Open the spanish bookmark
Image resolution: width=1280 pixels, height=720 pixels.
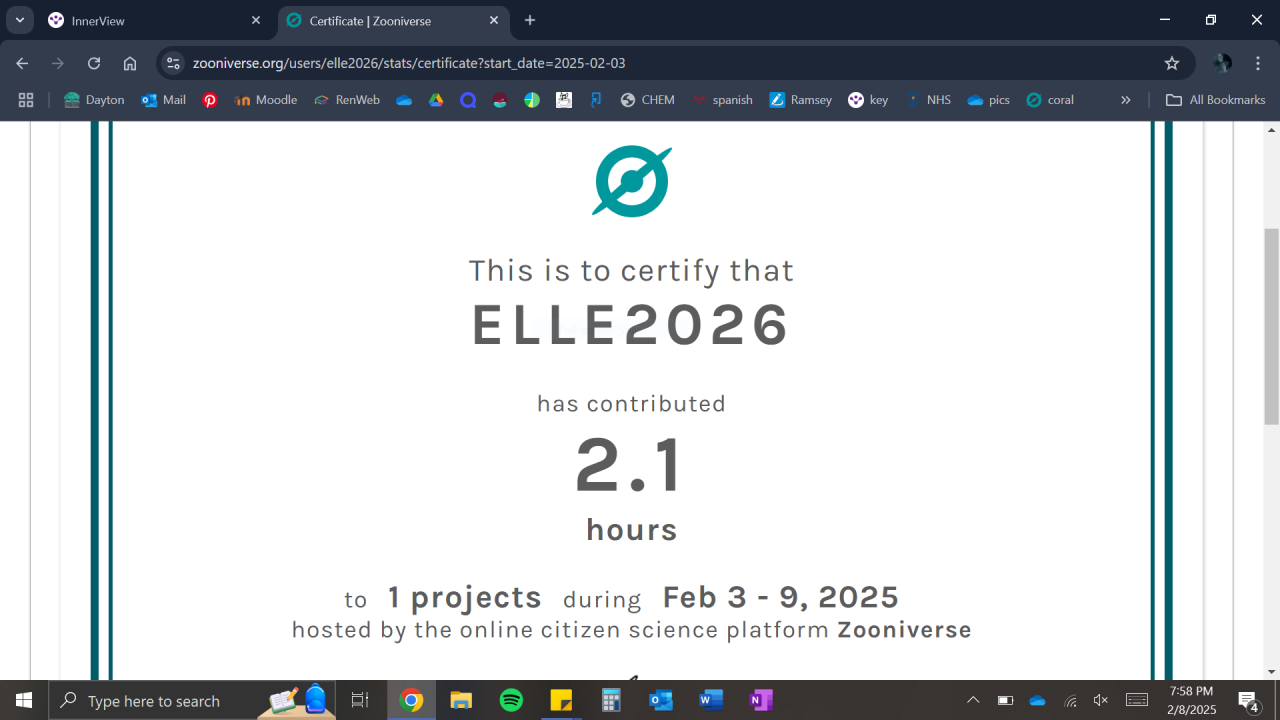[x=722, y=100]
